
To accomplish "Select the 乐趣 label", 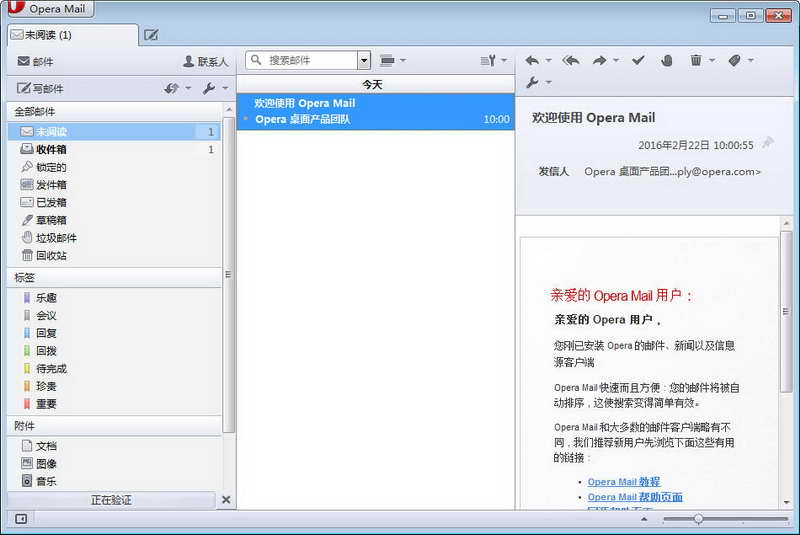I will pyautogui.click(x=114, y=297).
